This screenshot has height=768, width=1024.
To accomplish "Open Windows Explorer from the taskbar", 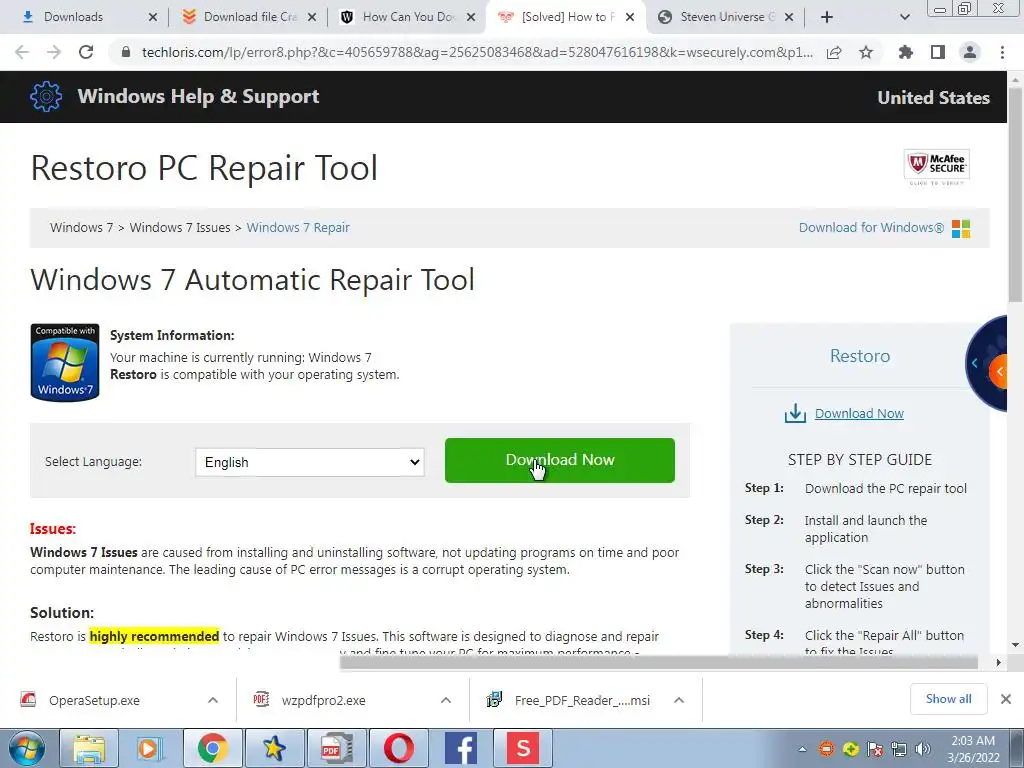I will pos(89,748).
